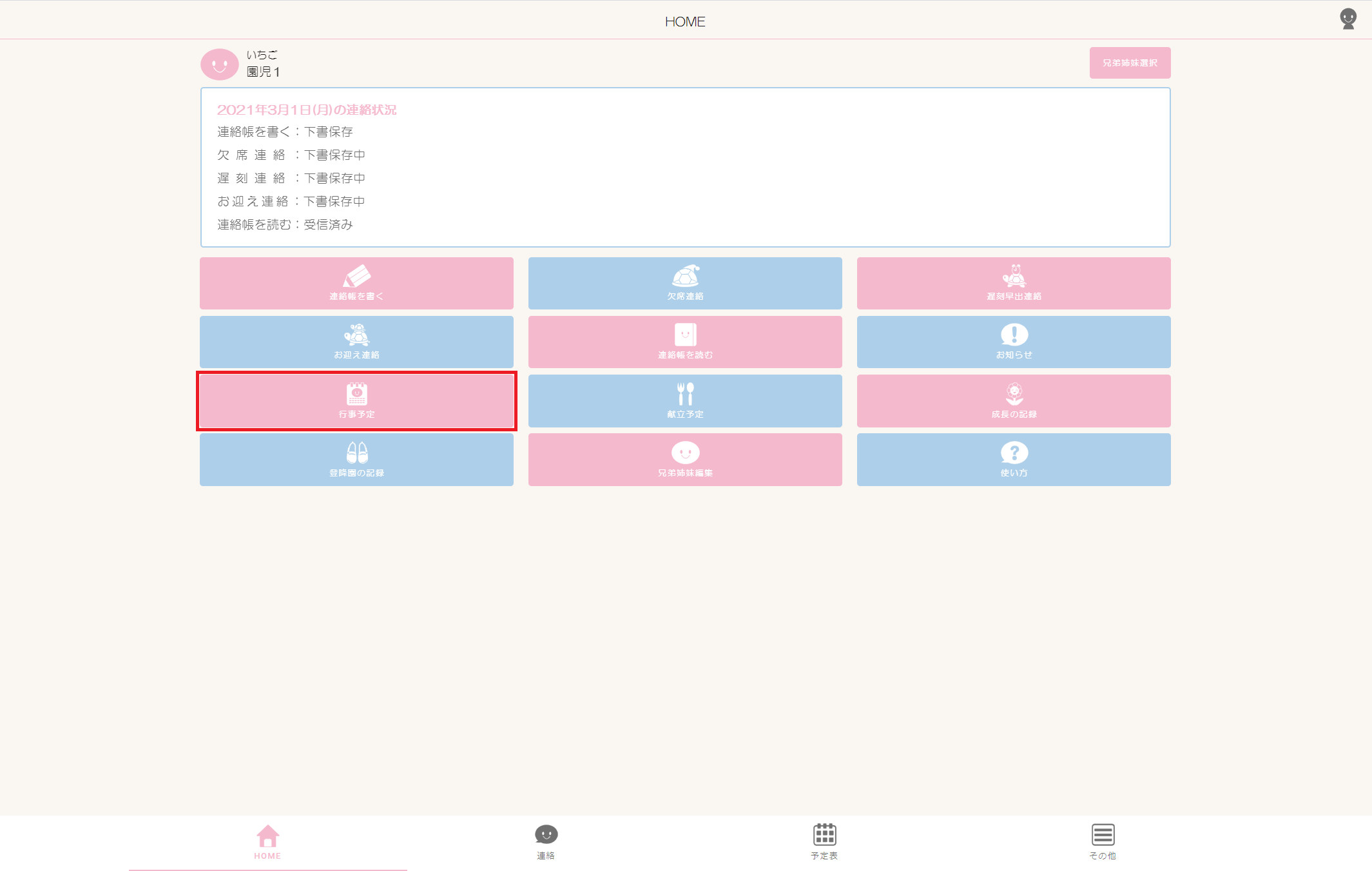1372x871 pixels.
Task: Switch to the 連絡 bottom tab
Action: tap(546, 842)
